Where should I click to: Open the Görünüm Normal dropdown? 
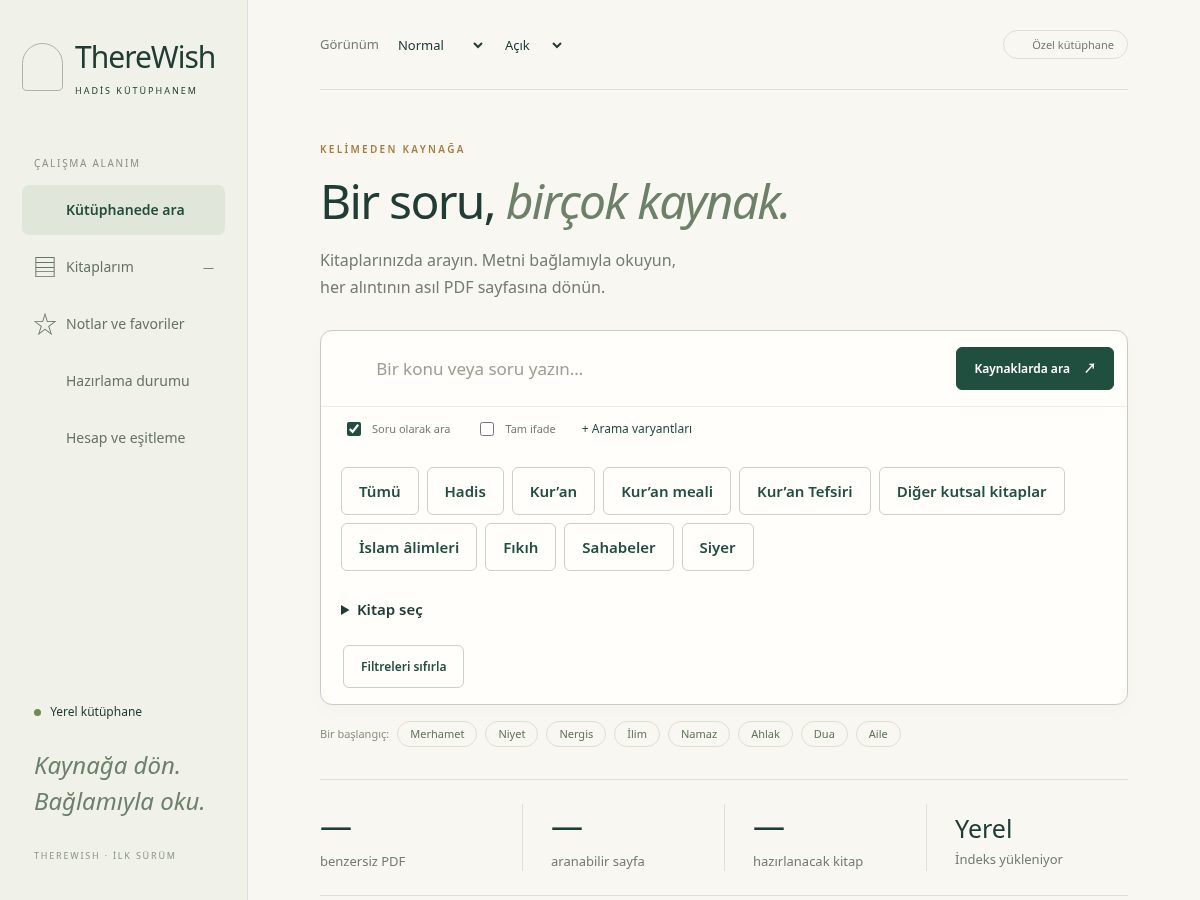click(440, 45)
